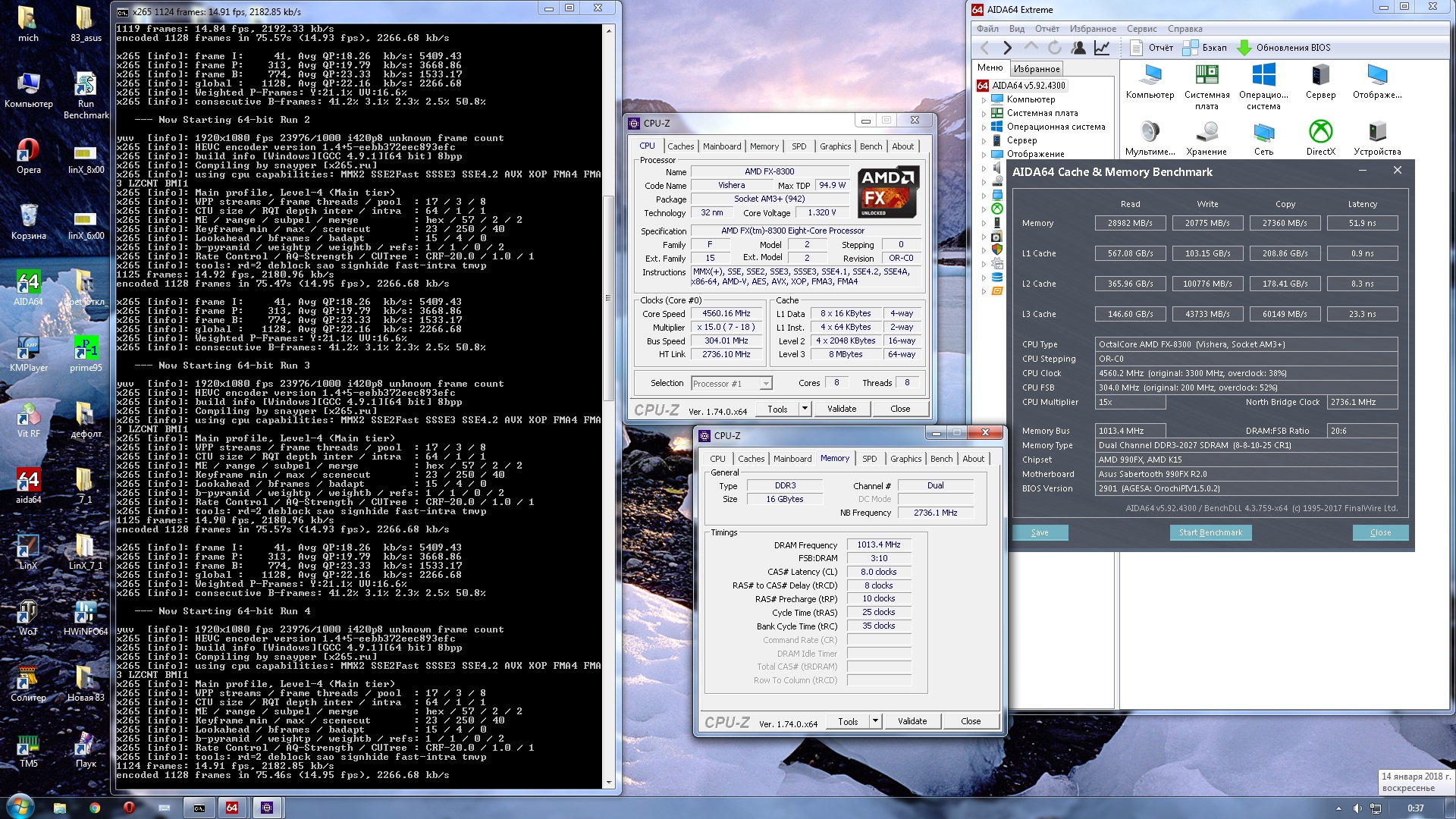Viewport: 1456px width, 819px height.
Task: Click the console window vertical scrollbar thumb
Action: 608,296
